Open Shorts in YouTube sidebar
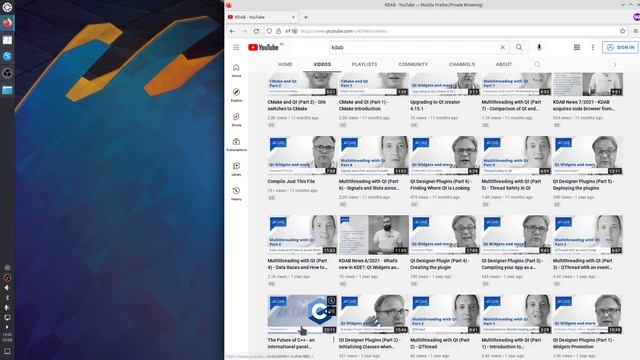This screenshot has height=360, width=640. pos(236,120)
